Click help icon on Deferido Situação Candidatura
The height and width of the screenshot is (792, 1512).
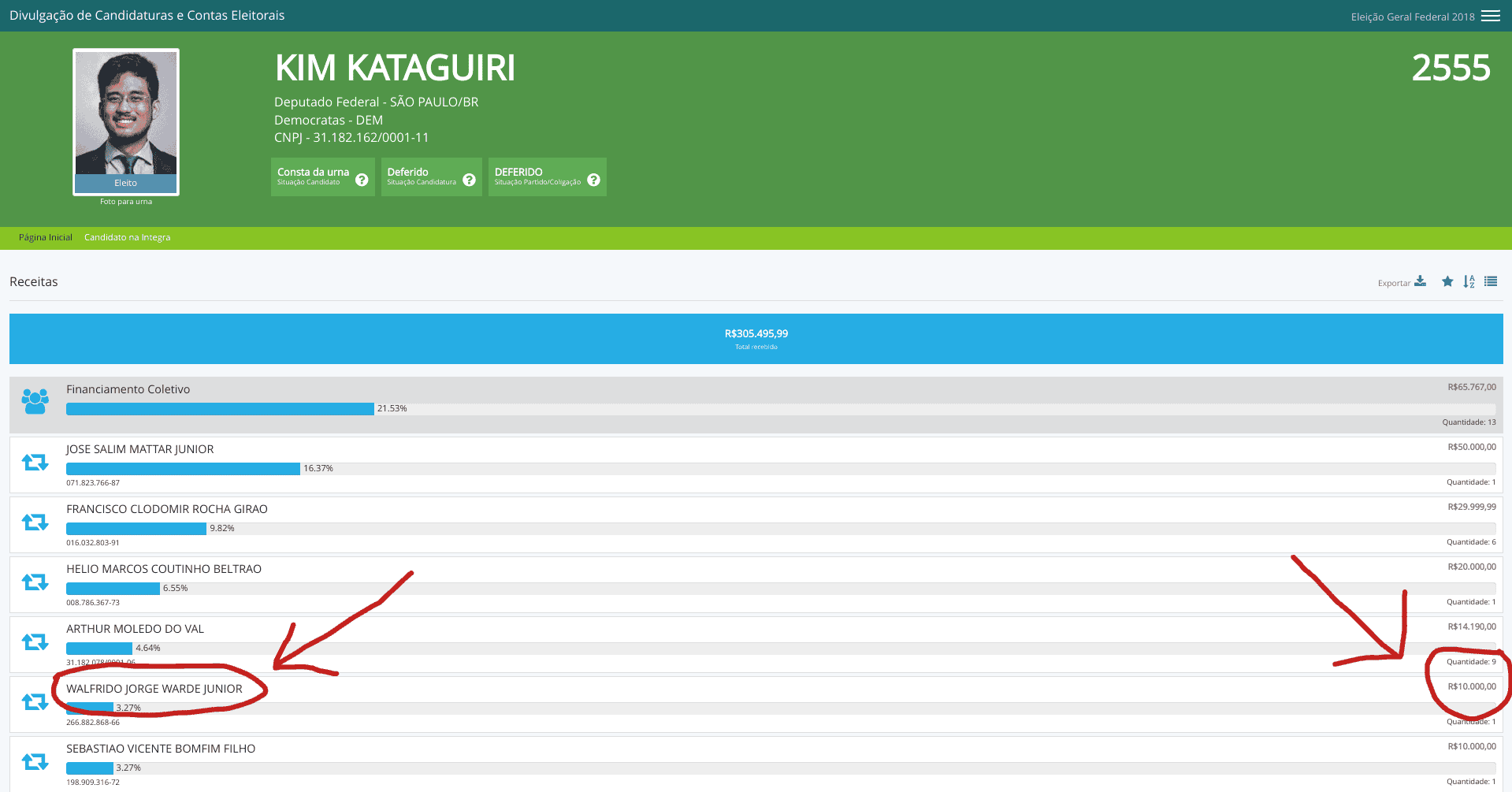469,180
